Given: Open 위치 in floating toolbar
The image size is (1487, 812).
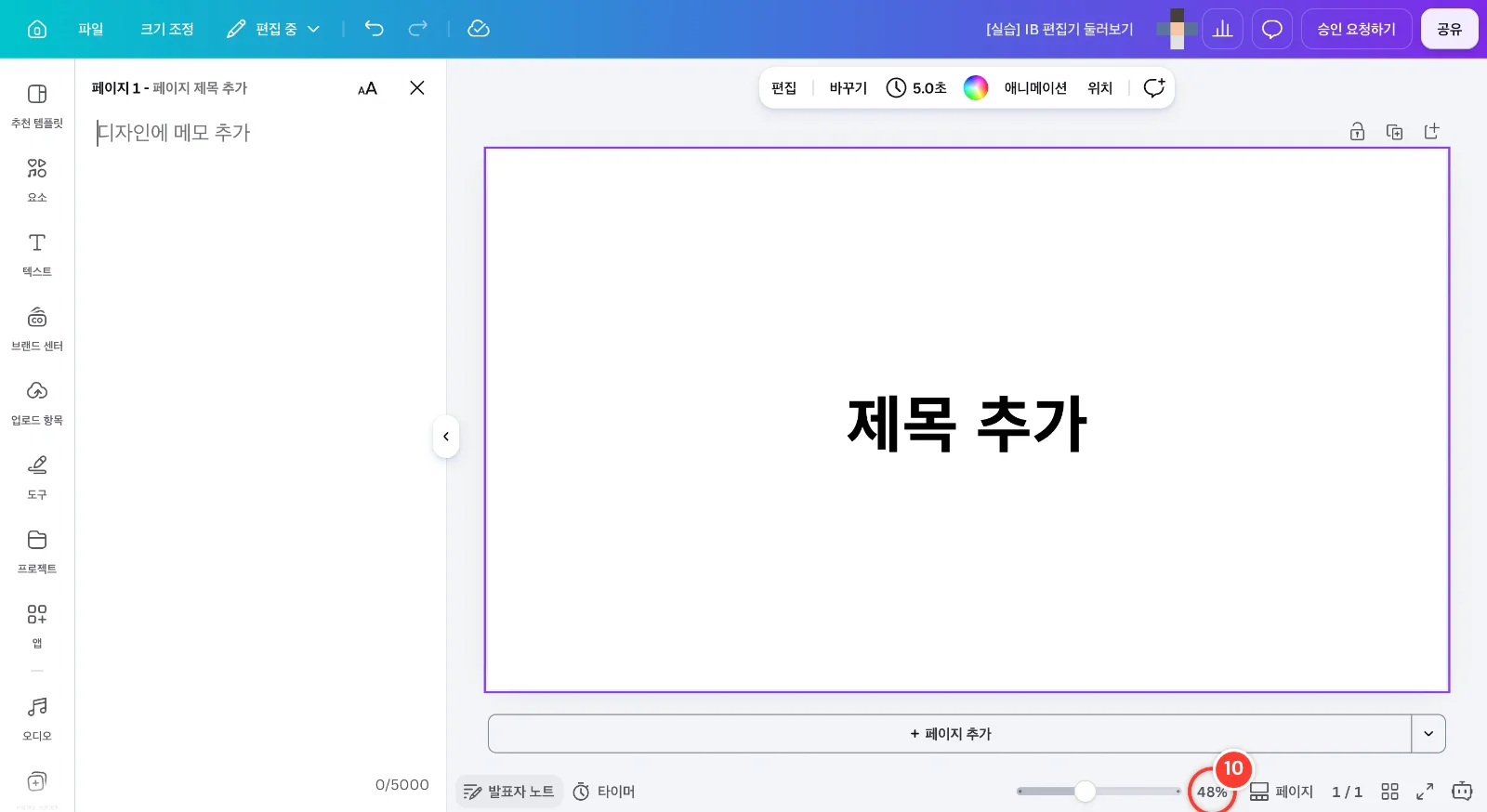Looking at the screenshot, I should (1100, 87).
